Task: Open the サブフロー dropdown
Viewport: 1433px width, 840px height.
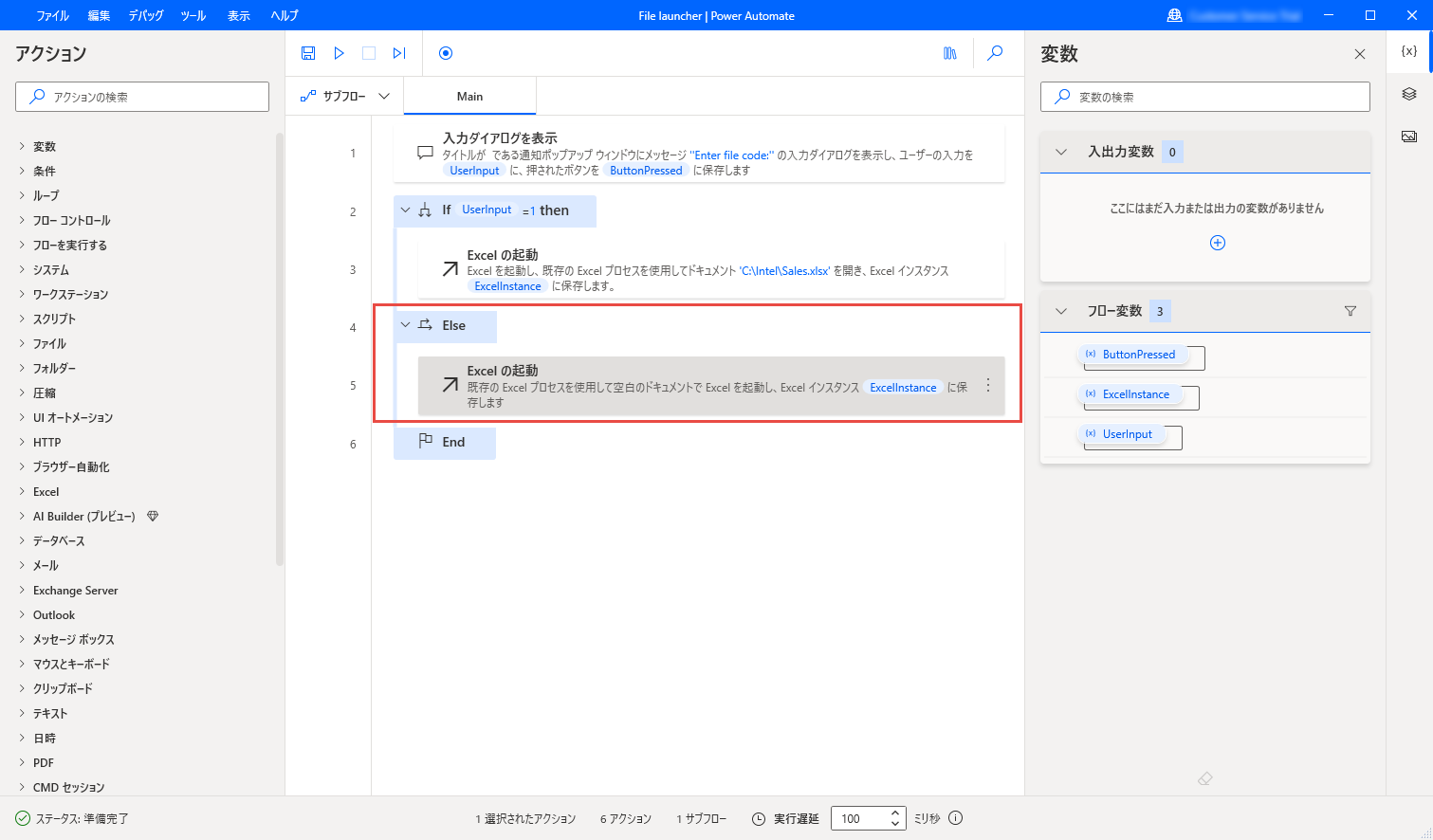Action: click(x=345, y=96)
